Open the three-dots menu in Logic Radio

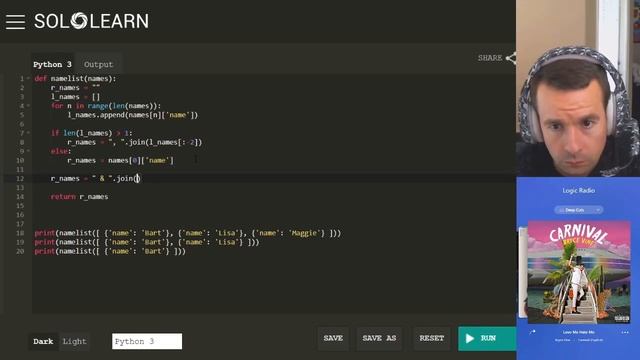(625, 333)
